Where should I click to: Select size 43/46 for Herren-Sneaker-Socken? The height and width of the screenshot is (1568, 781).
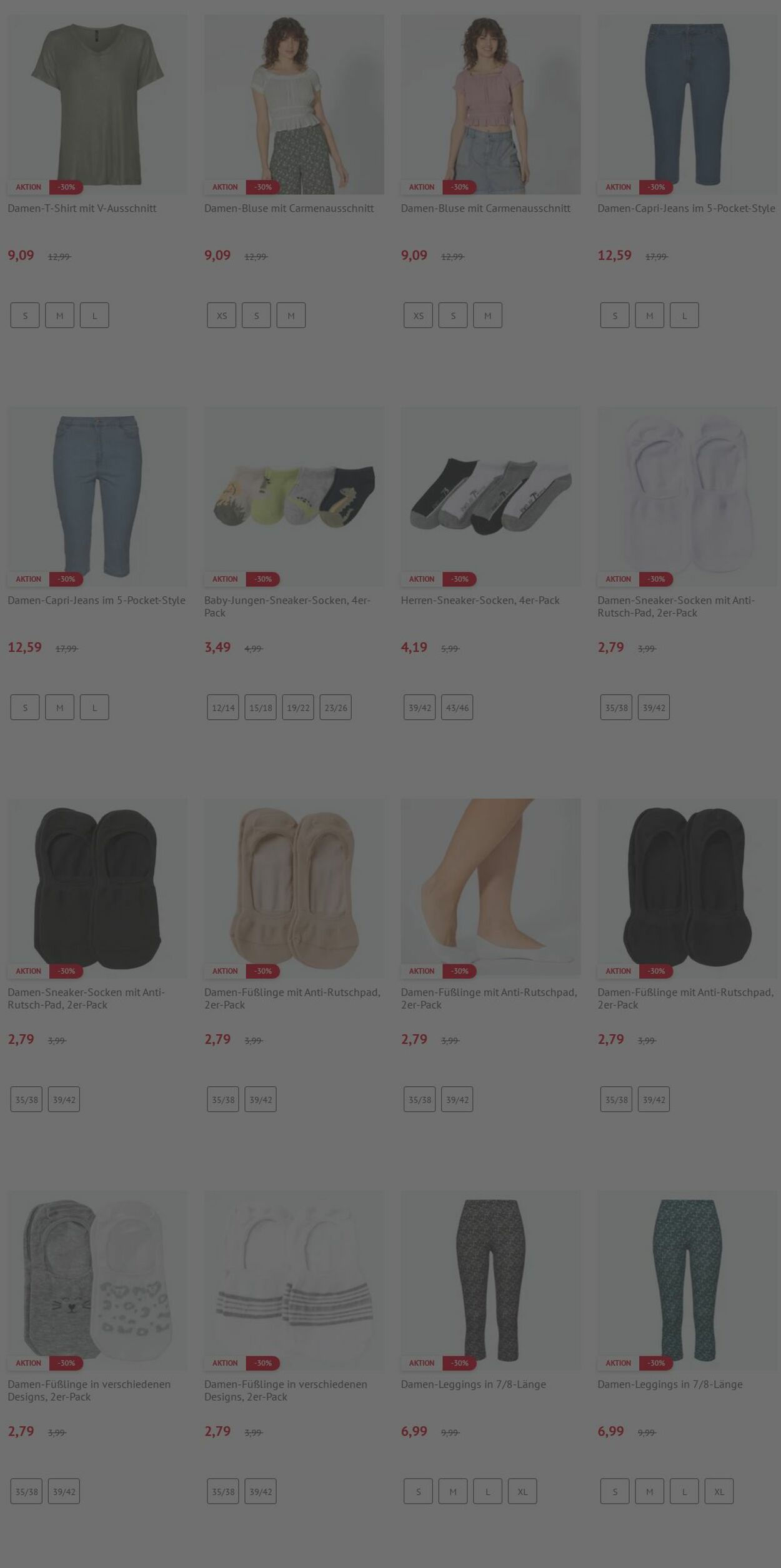(457, 707)
